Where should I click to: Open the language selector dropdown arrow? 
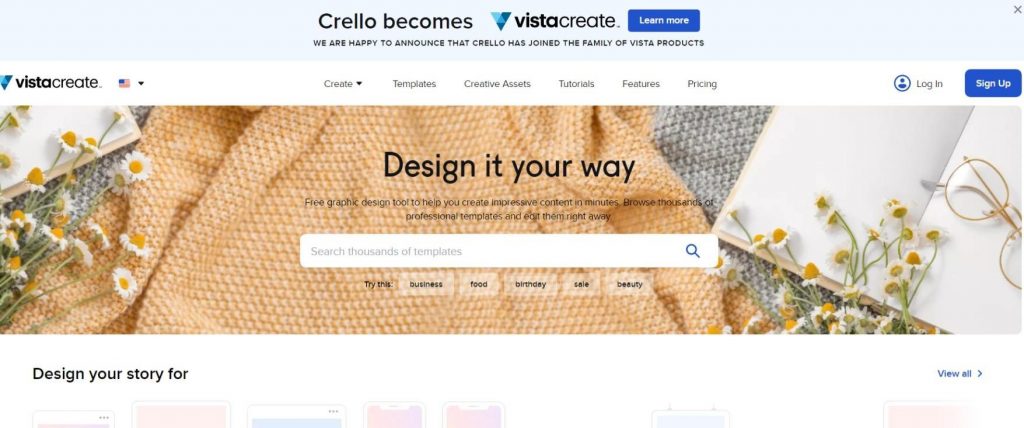pyautogui.click(x=141, y=84)
